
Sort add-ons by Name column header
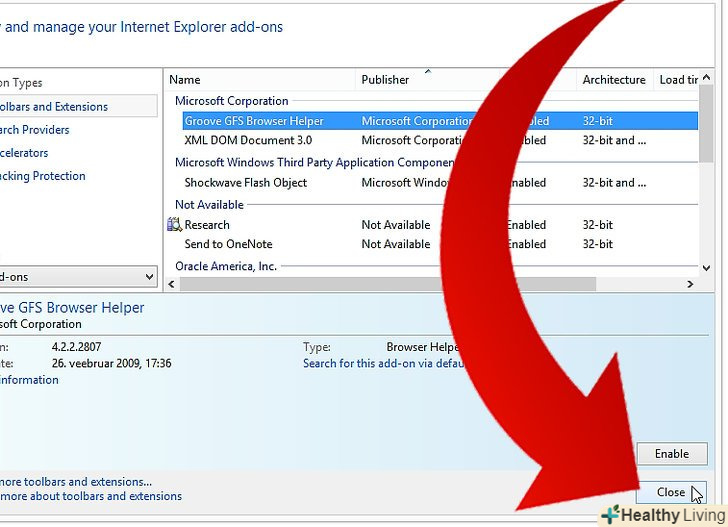(x=185, y=79)
